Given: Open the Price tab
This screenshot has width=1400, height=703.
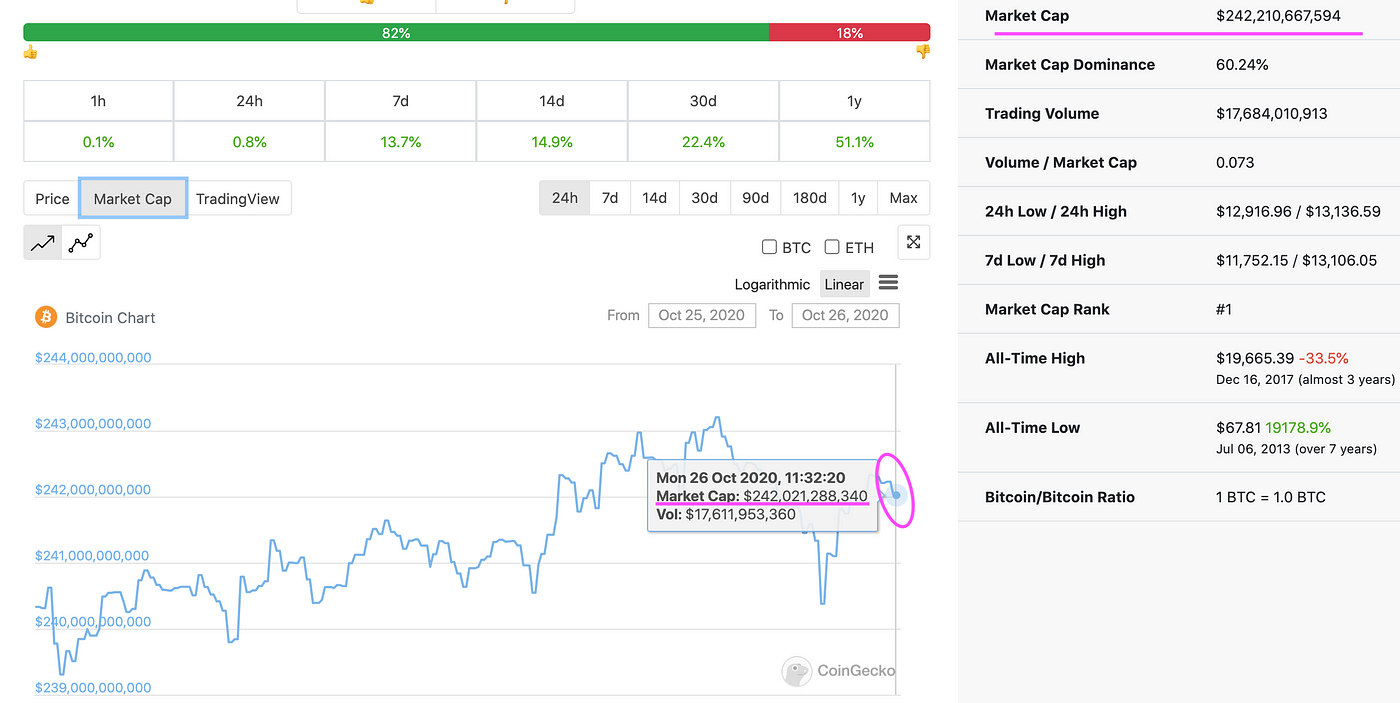Looking at the screenshot, I should 52,198.
